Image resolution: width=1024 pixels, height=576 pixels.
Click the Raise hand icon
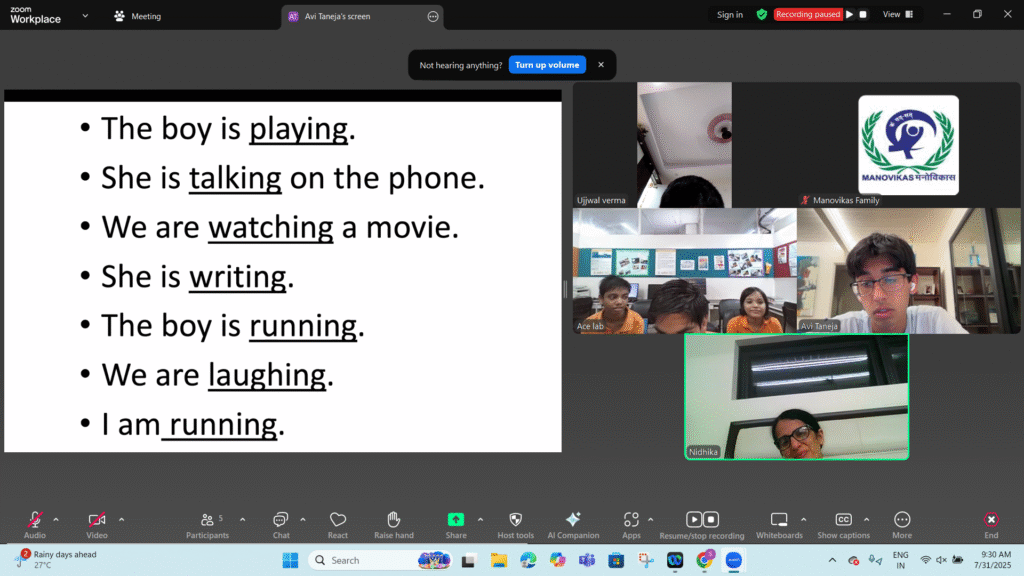[x=394, y=520]
